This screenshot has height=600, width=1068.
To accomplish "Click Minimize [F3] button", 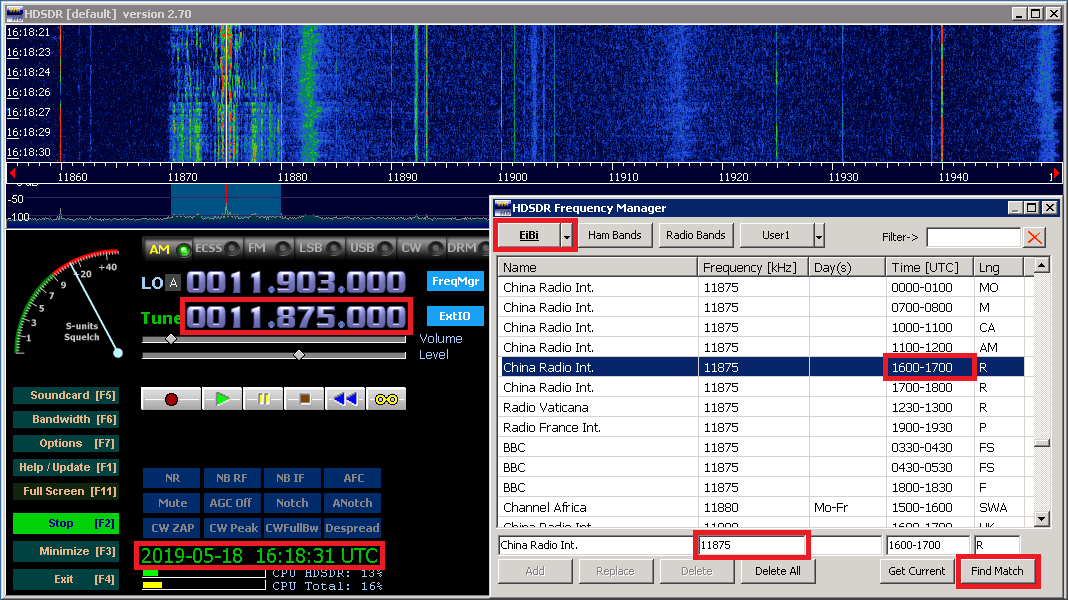I will click(x=66, y=551).
